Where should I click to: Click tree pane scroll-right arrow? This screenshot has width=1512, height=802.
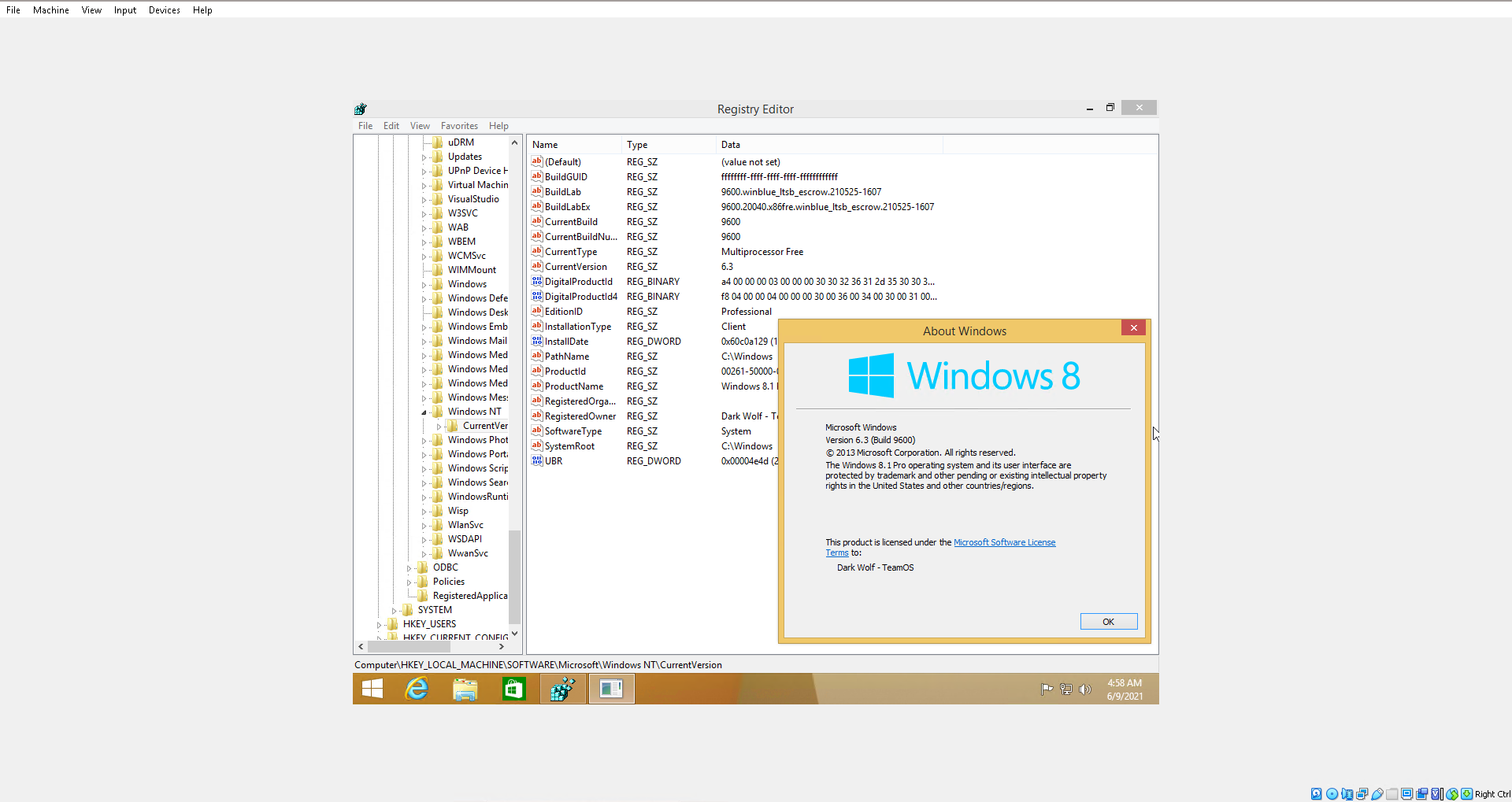pos(502,646)
